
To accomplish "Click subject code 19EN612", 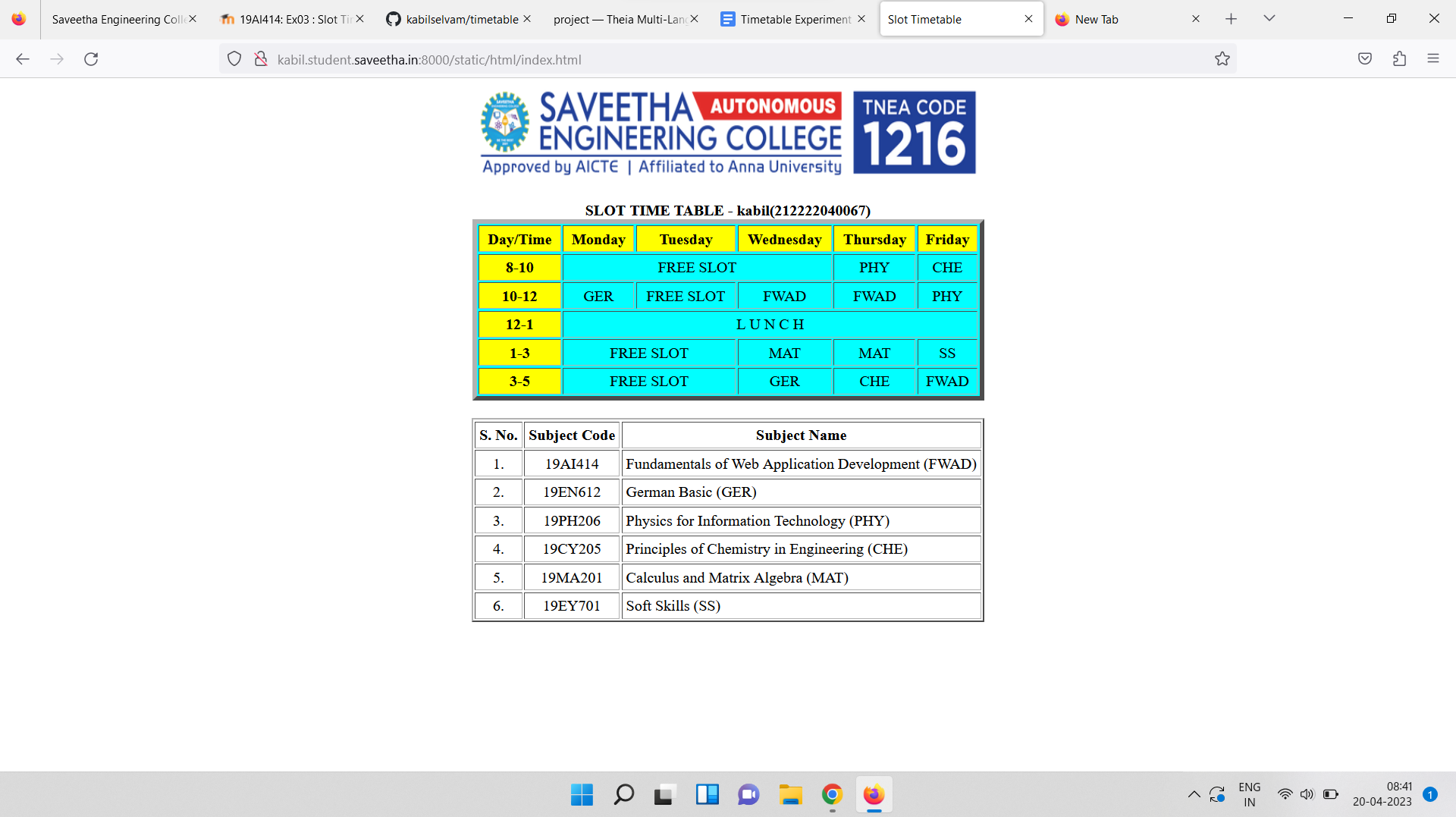I will pyautogui.click(x=572, y=492).
